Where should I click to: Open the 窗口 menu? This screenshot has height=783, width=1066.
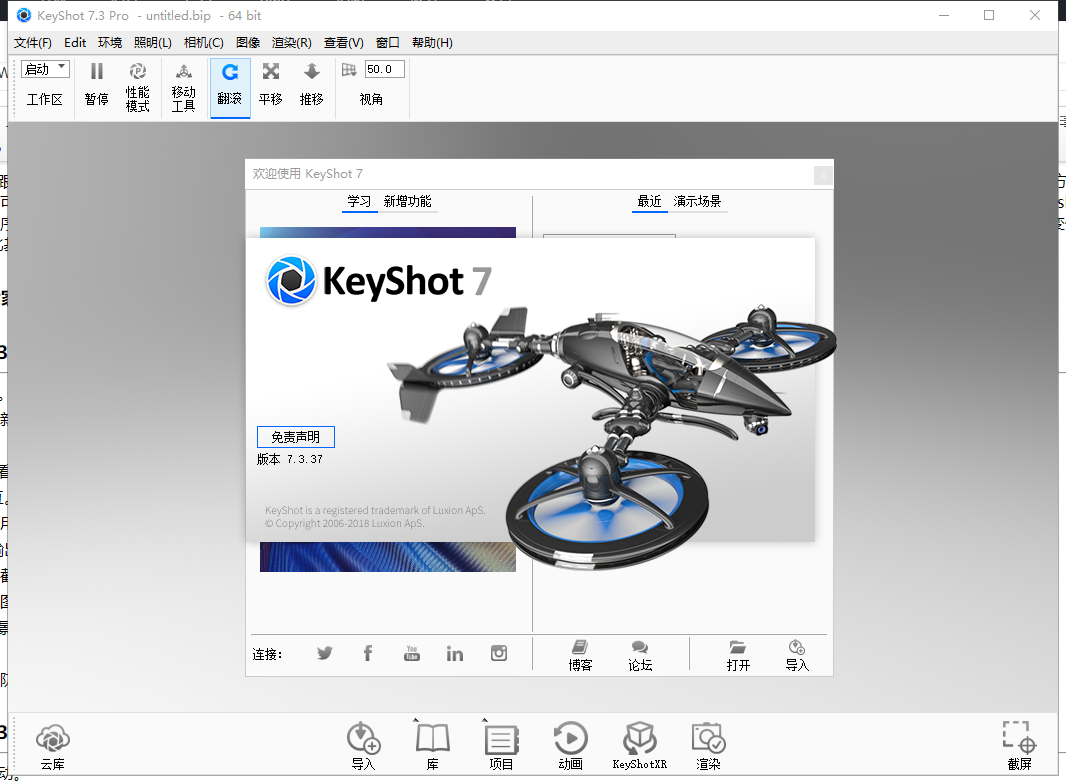388,43
